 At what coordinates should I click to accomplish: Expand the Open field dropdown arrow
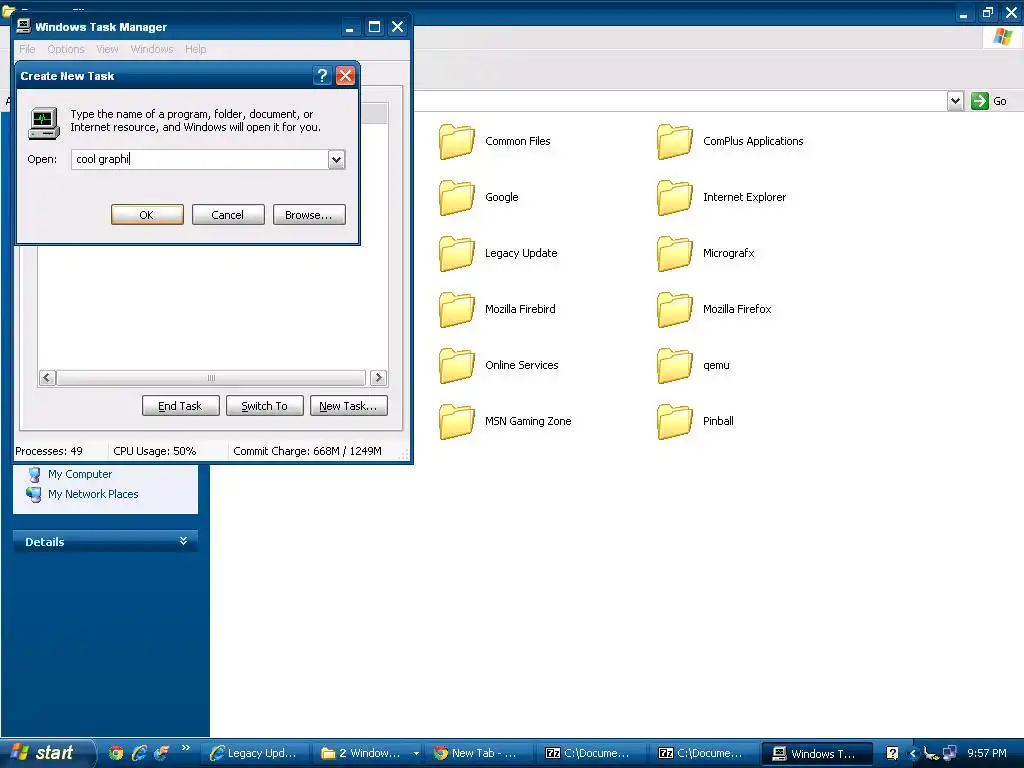[336, 159]
